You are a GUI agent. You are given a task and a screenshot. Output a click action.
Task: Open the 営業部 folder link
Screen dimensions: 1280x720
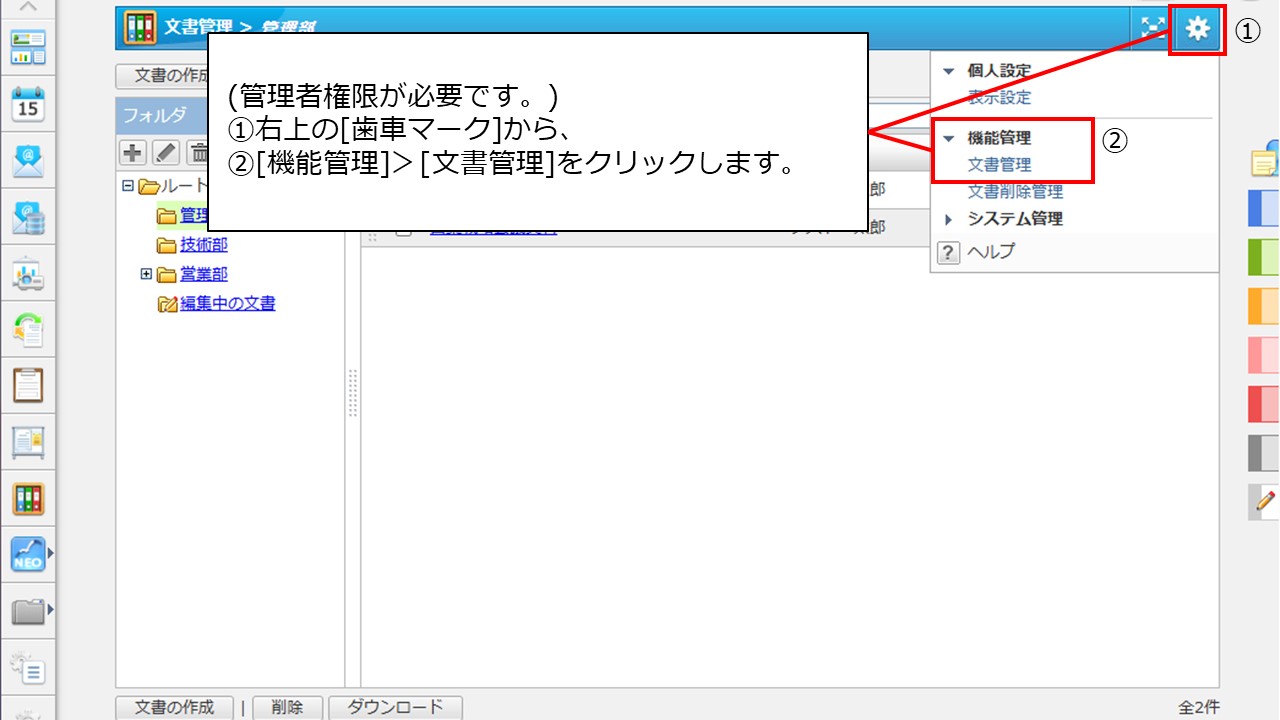[x=204, y=274]
